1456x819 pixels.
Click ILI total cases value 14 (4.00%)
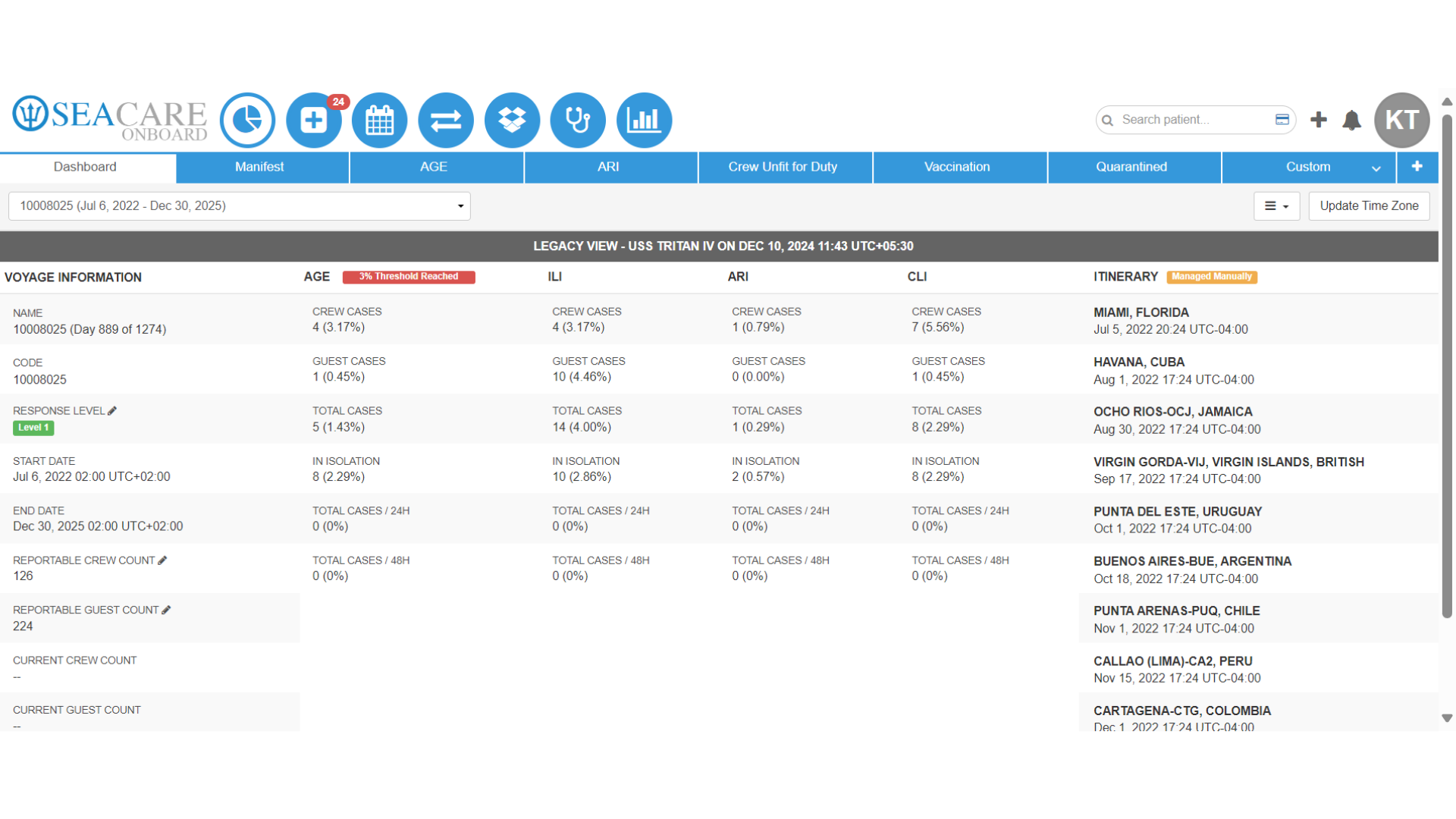582,427
